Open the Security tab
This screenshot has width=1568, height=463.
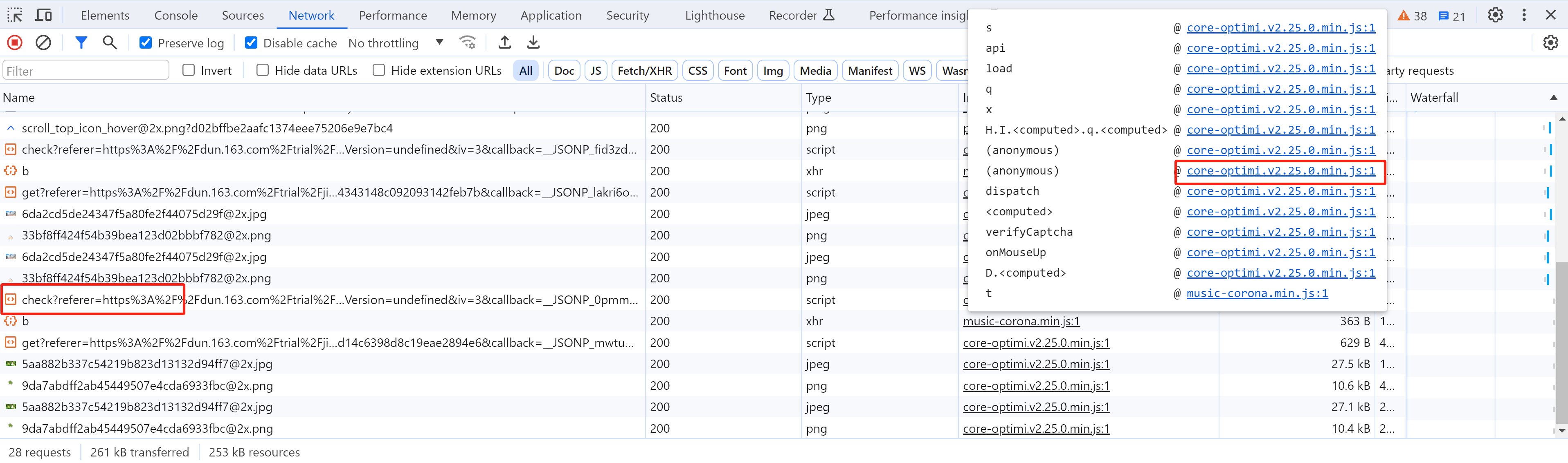[x=627, y=15]
